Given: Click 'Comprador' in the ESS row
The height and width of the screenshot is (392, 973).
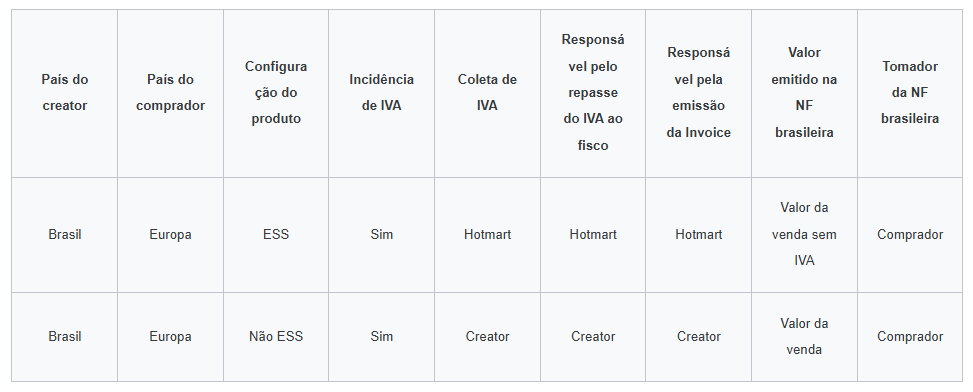Looking at the screenshot, I should [x=910, y=234].
